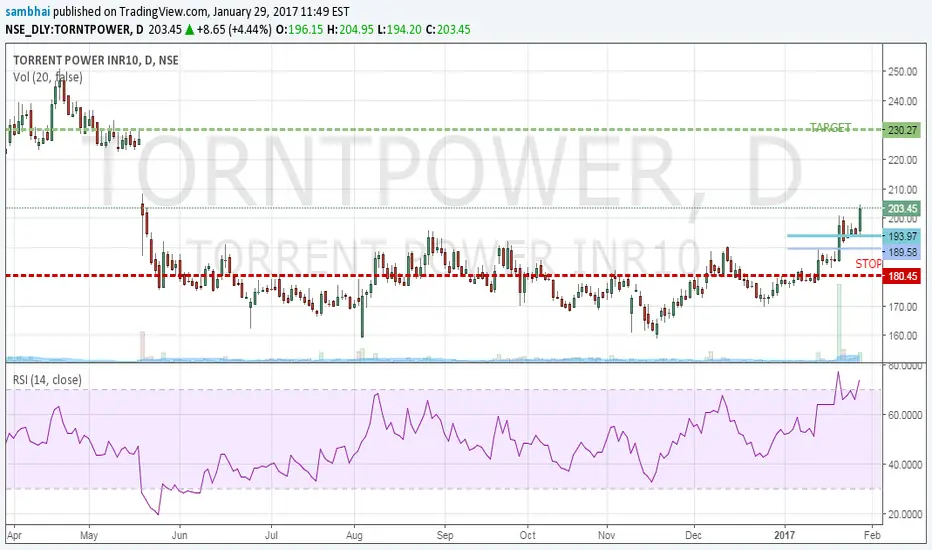Click the 220.00 price axis label

(902, 159)
